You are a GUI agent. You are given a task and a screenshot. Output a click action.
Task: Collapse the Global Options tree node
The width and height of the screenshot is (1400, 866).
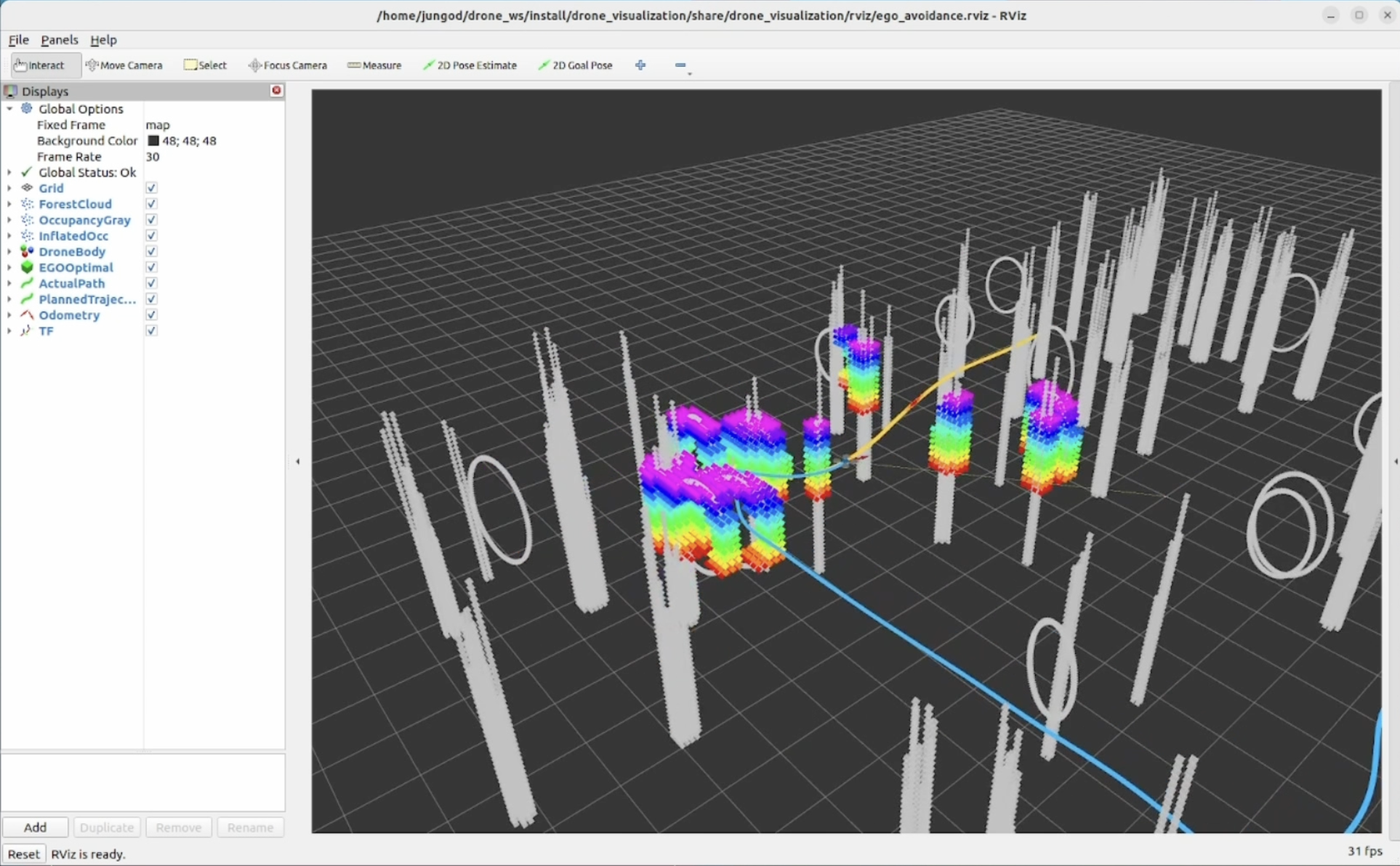click(x=9, y=109)
